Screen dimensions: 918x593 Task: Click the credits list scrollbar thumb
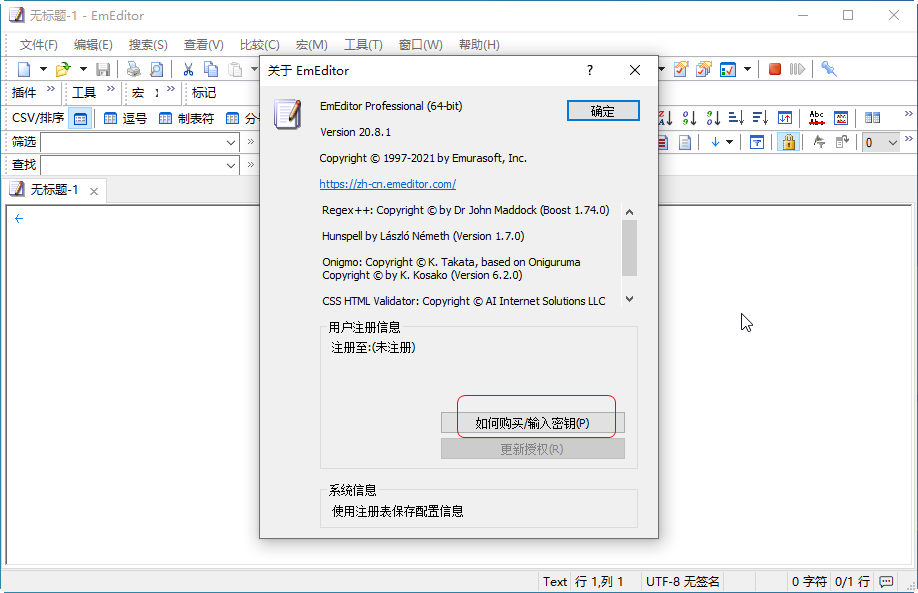pos(629,248)
